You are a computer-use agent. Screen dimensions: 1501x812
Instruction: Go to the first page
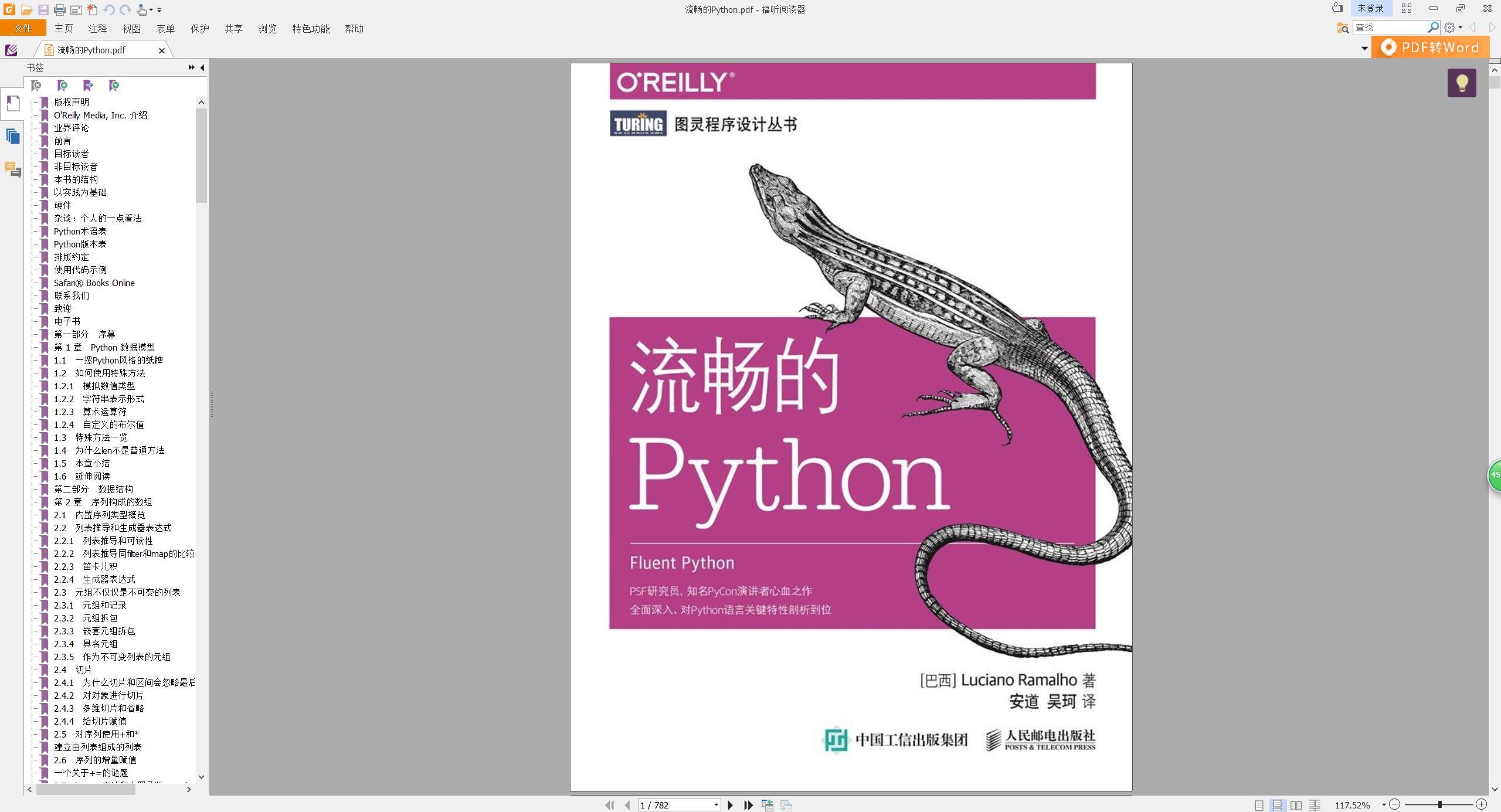coord(610,805)
